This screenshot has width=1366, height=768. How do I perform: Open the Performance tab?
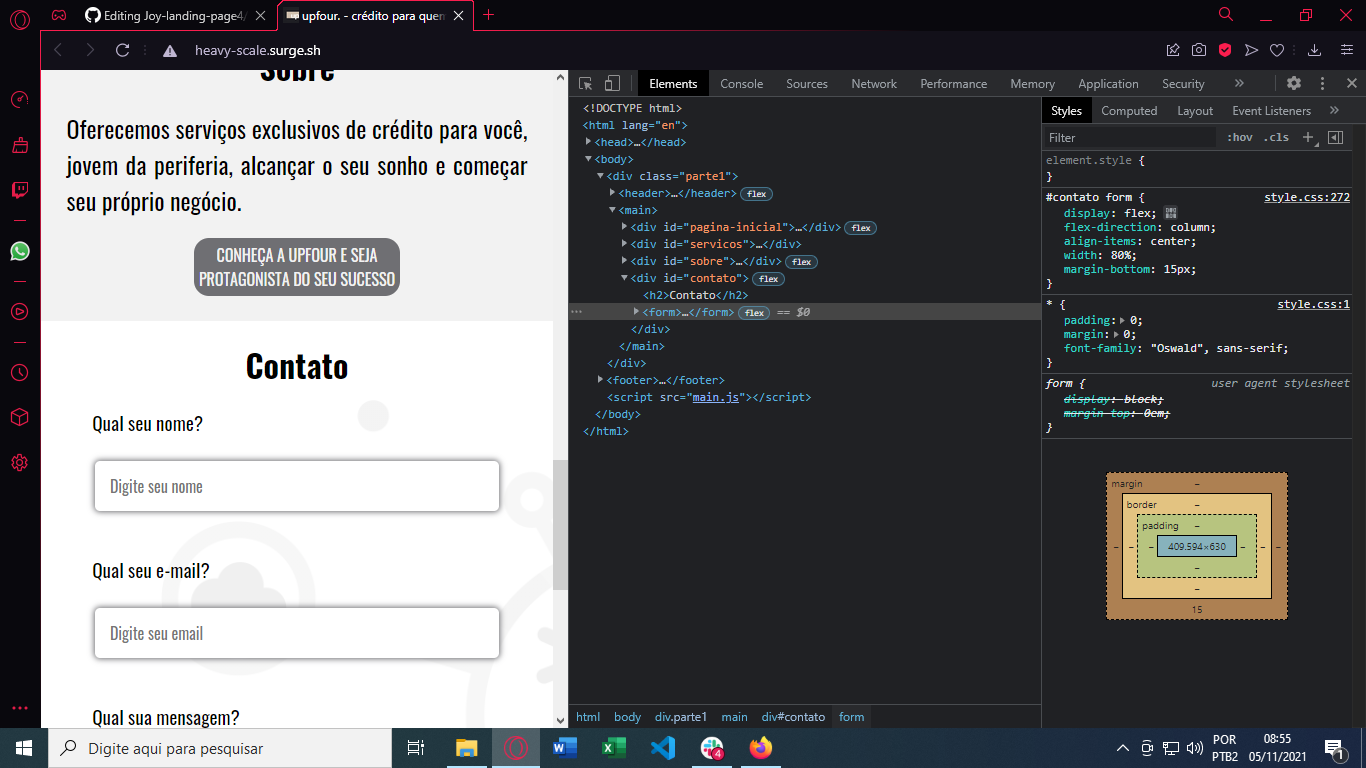[x=954, y=84]
